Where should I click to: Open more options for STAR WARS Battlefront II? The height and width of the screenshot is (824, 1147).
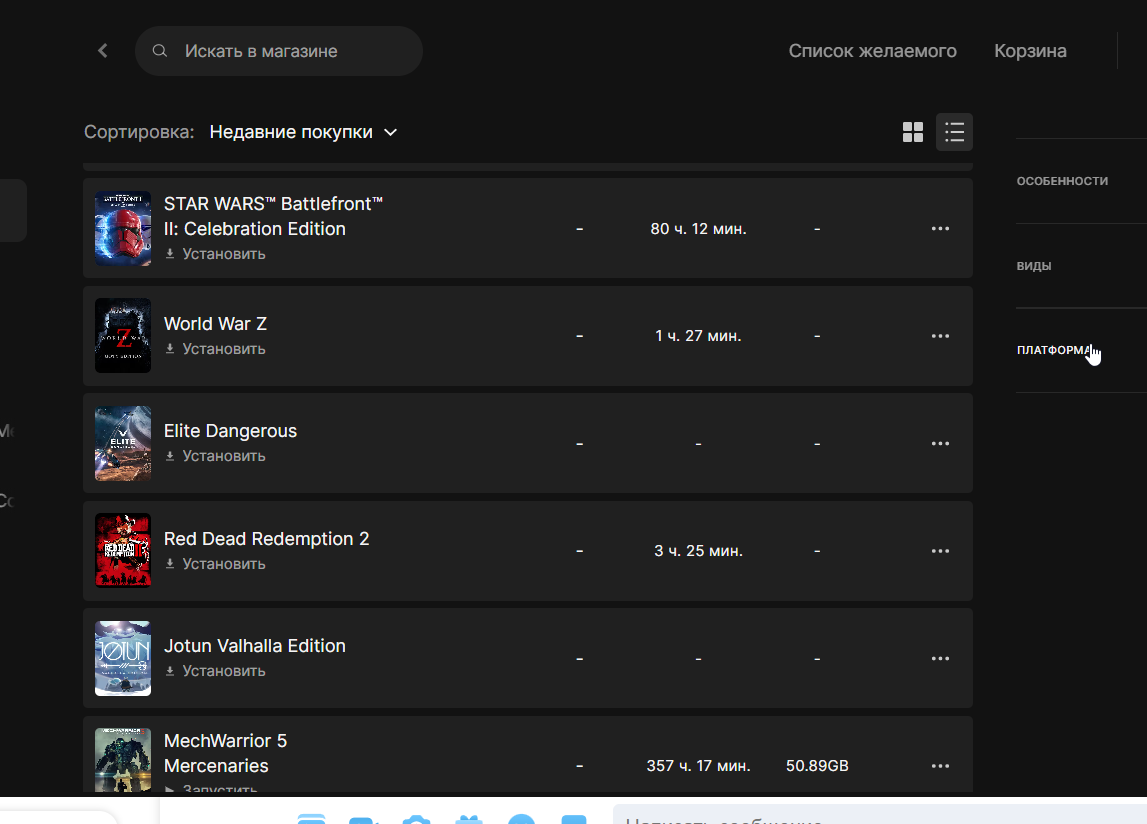tap(940, 228)
